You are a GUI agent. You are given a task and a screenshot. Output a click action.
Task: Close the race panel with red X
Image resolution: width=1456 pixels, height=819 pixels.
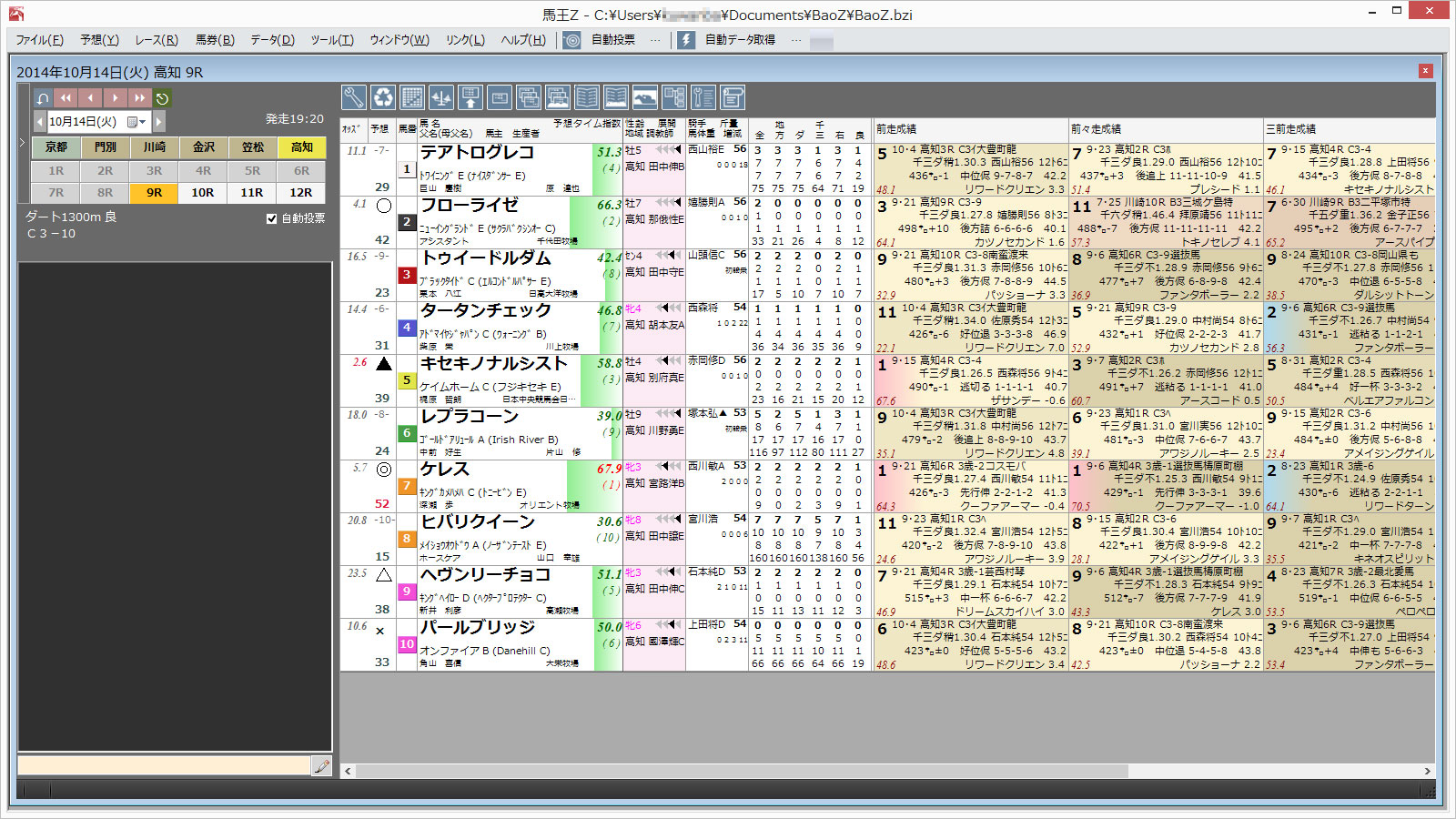click(1426, 71)
